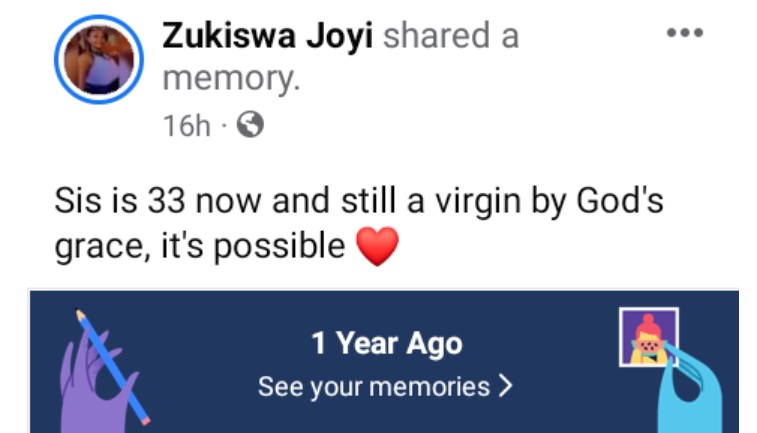Click the word memory. in post header
Screen dimensions: 757x433
coord(231,79)
